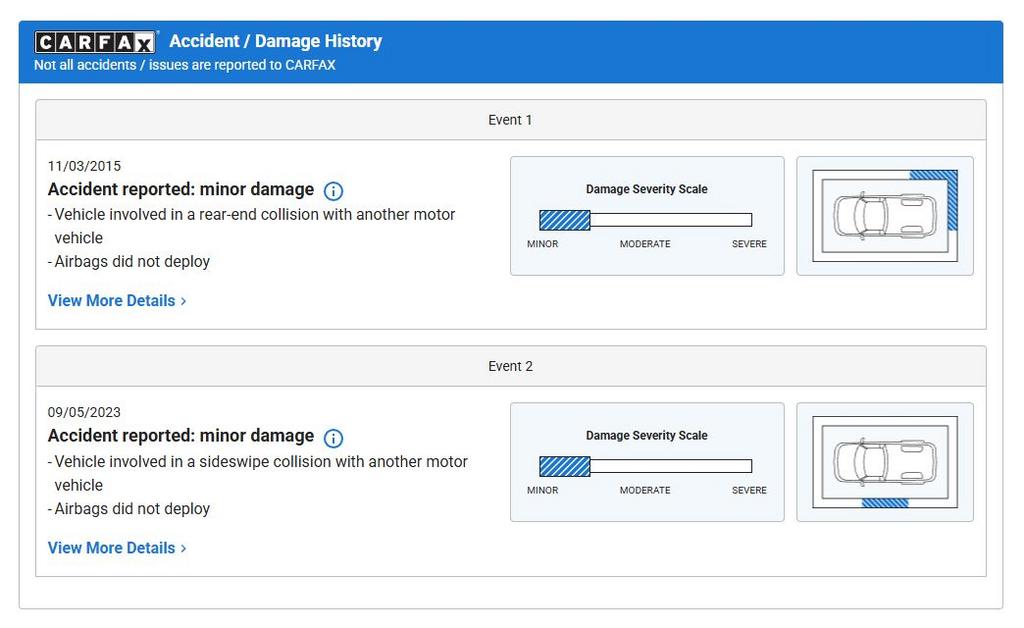Click the SEVERE label in Event 1 scale

pos(749,244)
